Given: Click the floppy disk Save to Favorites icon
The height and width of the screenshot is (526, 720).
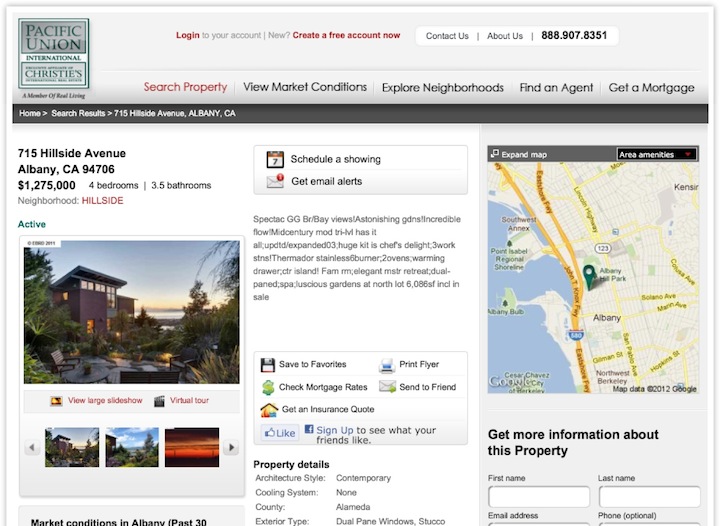Looking at the screenshot, I should 268,365.
